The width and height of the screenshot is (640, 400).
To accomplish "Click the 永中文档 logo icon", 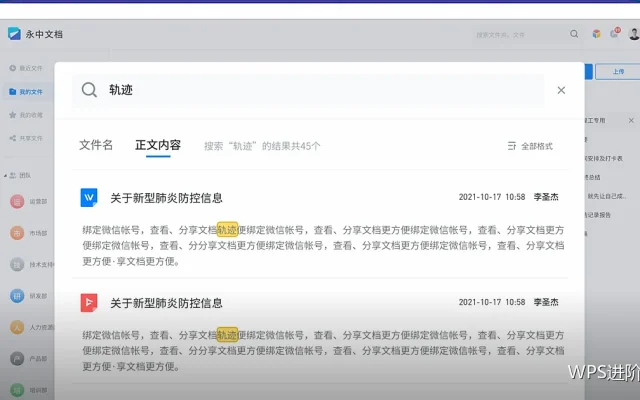I will pos(14,34).
